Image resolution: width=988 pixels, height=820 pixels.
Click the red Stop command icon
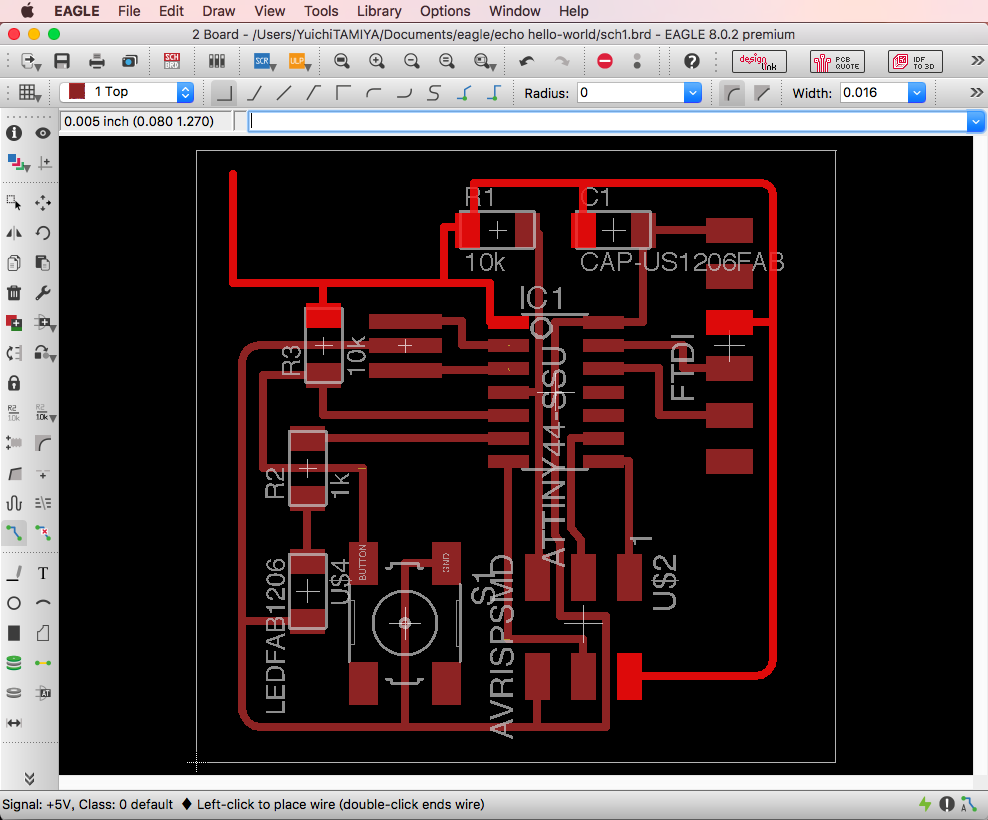tap(605, 61)
